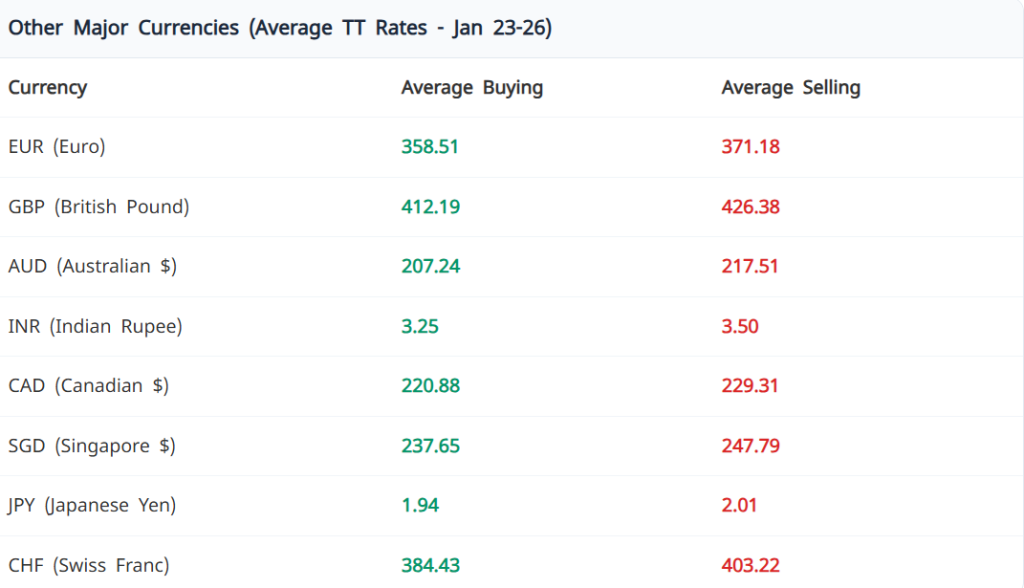
Task: Click British Pound selling rate 426.38
Action: coord(750,207)
